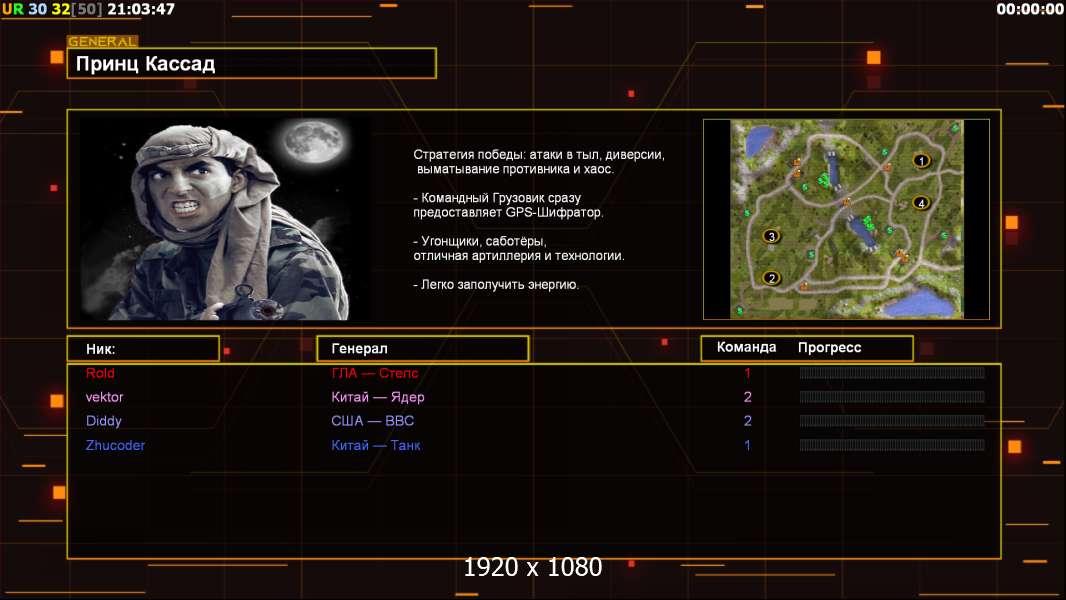The height and width of the screenshot is (600, 1066).
Task: Select the Ник column header
Action: click(x=143, y=349)
